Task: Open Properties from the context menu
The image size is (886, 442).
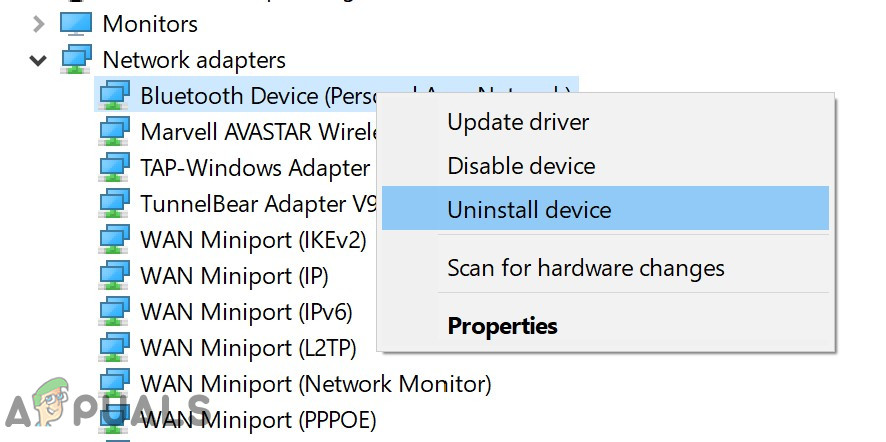Action: [x=502, y=326]
